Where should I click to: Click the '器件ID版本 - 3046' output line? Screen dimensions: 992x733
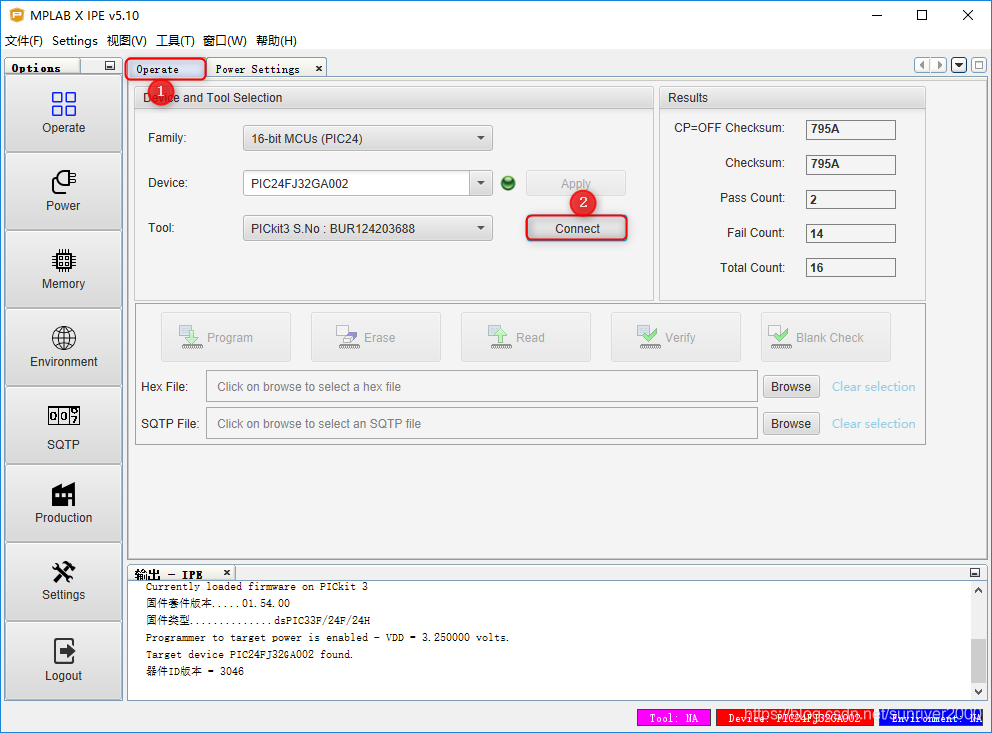195,672
